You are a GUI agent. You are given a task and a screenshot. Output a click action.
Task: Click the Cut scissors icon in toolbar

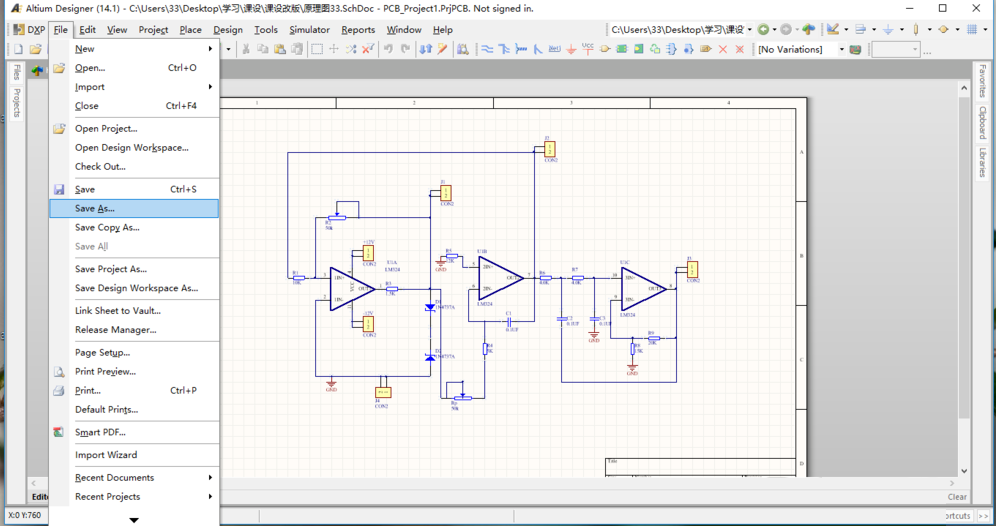[x=245, y=49]
